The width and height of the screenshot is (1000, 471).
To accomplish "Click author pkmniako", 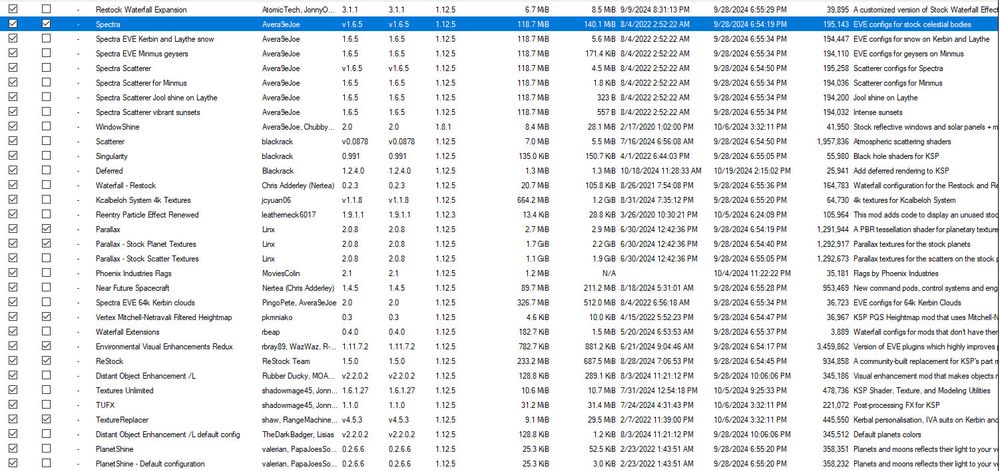I will pos(277,317).
